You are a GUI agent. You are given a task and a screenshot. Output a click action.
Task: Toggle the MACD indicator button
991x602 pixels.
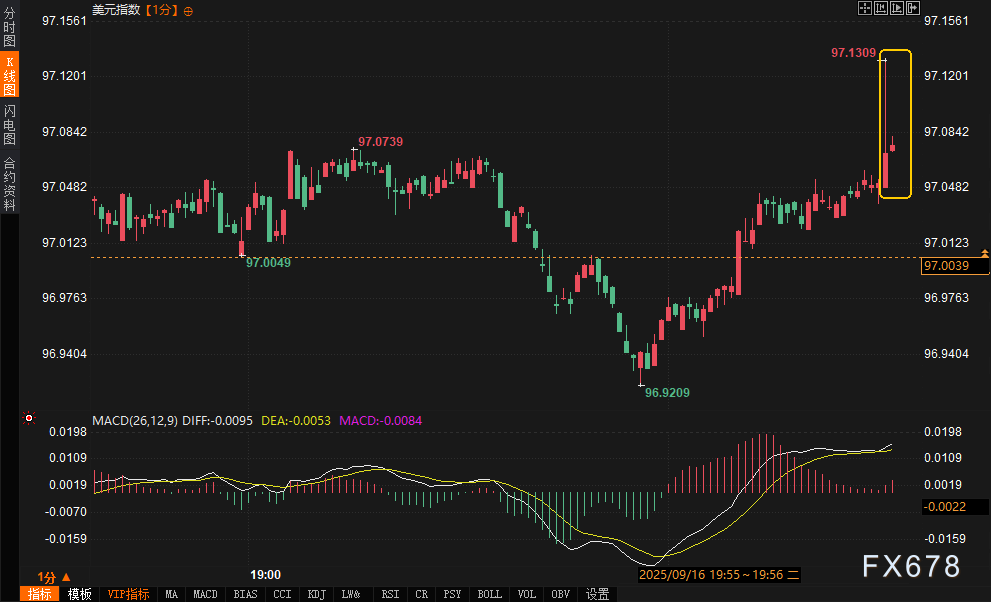[205, 594]
